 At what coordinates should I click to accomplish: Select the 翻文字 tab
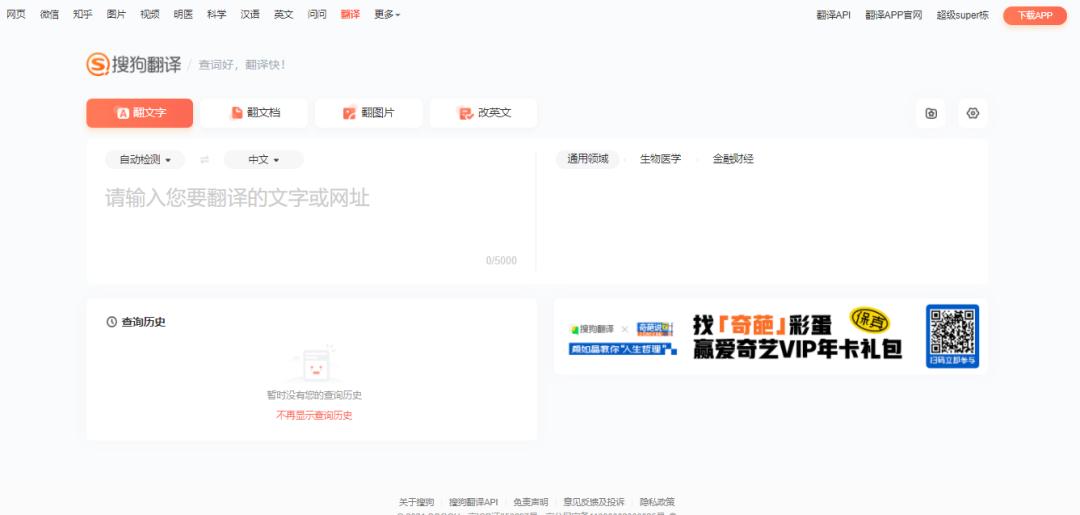[x=140, y=113]
